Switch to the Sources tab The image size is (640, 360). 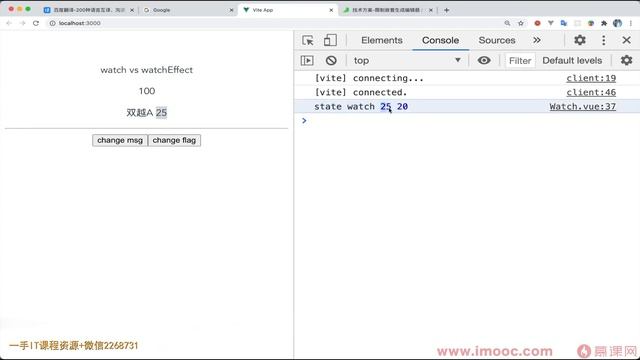coord(497,40)
